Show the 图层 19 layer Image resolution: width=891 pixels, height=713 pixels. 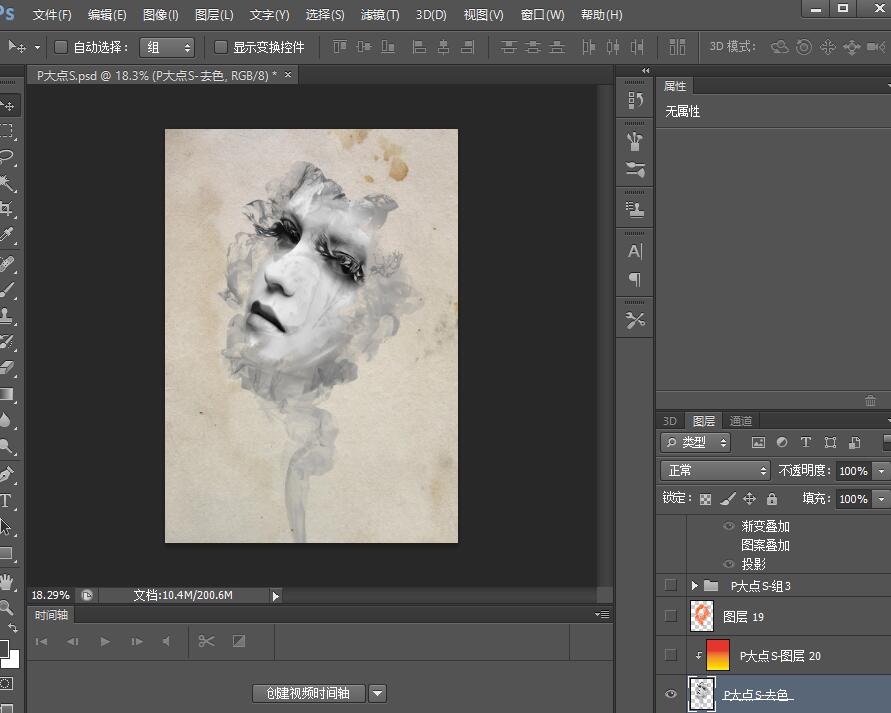pyautogui.click(x=671, y=617)
